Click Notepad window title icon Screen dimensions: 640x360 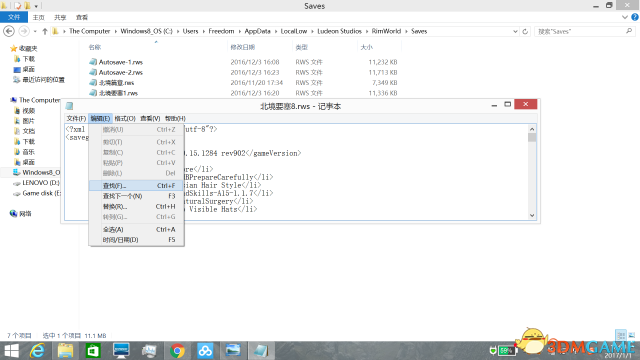click(x=69, y=106)
